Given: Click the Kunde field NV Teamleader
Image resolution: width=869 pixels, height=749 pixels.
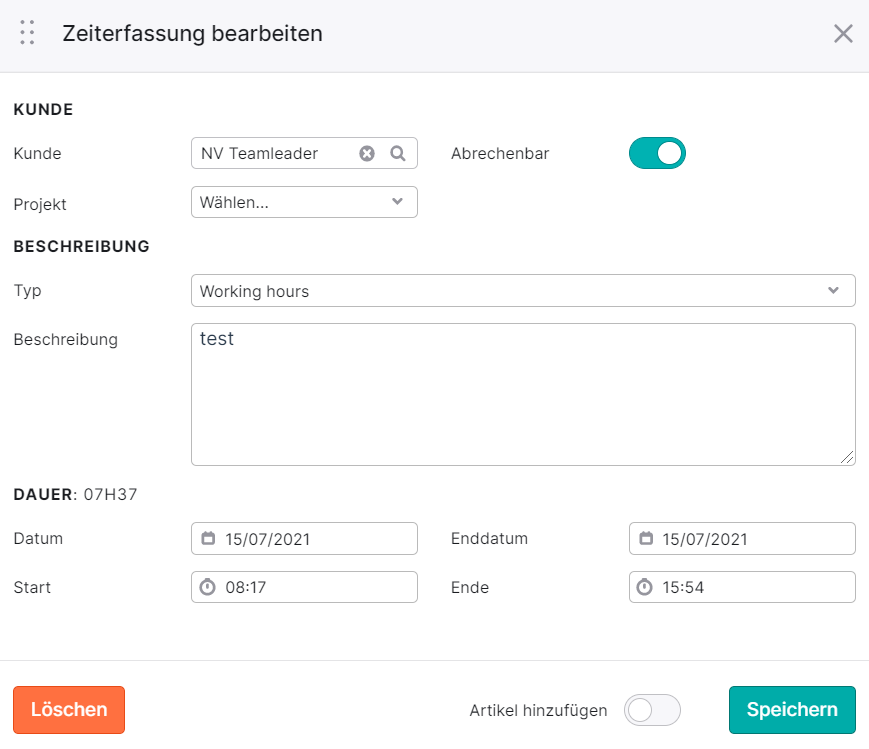Looking at the screenshot, I should (x=304, y=153).
